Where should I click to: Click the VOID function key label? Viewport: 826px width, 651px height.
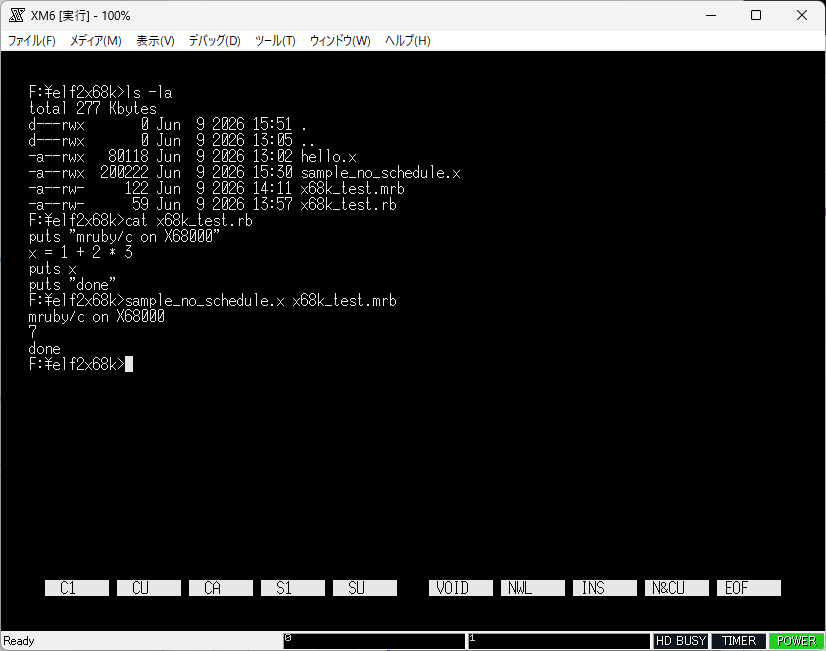(461, 588)
